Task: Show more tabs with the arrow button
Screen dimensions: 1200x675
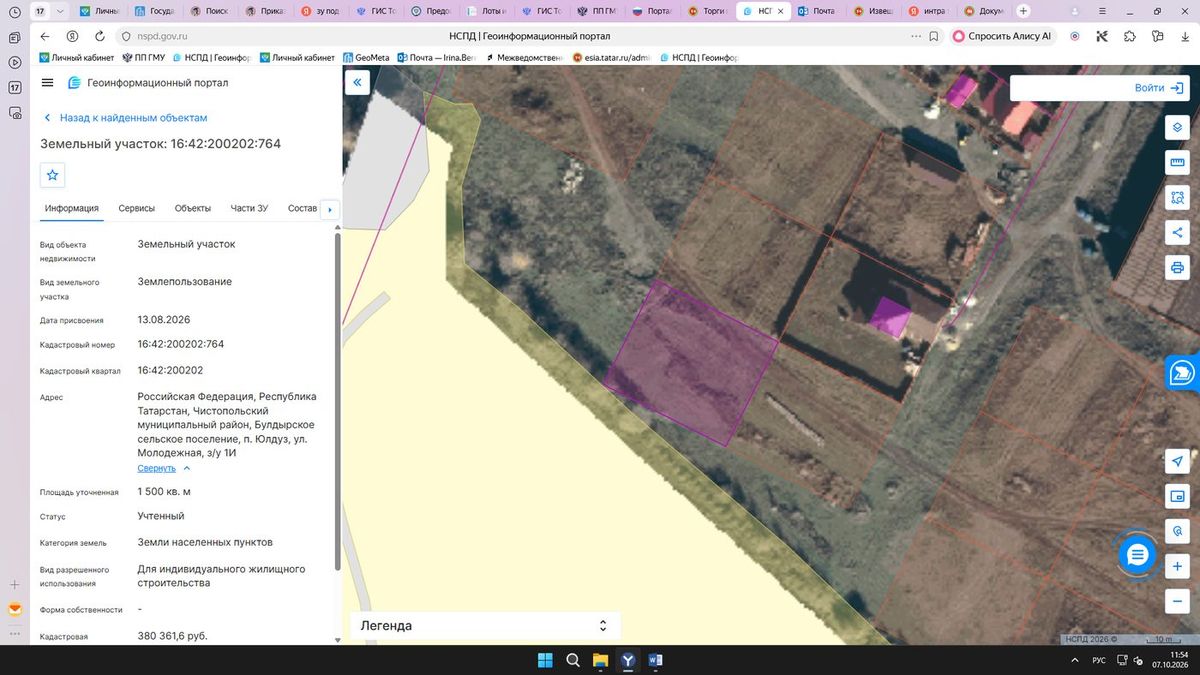Action: click(x=329, y=210)
